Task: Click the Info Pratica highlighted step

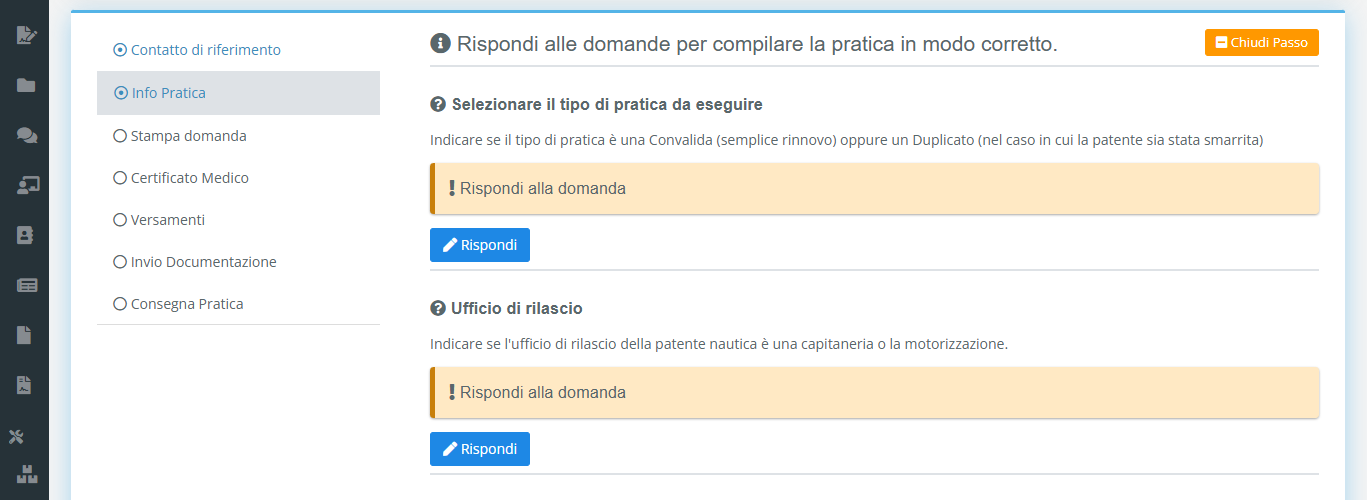Action: pyautogui.click(x=238, y=93)
